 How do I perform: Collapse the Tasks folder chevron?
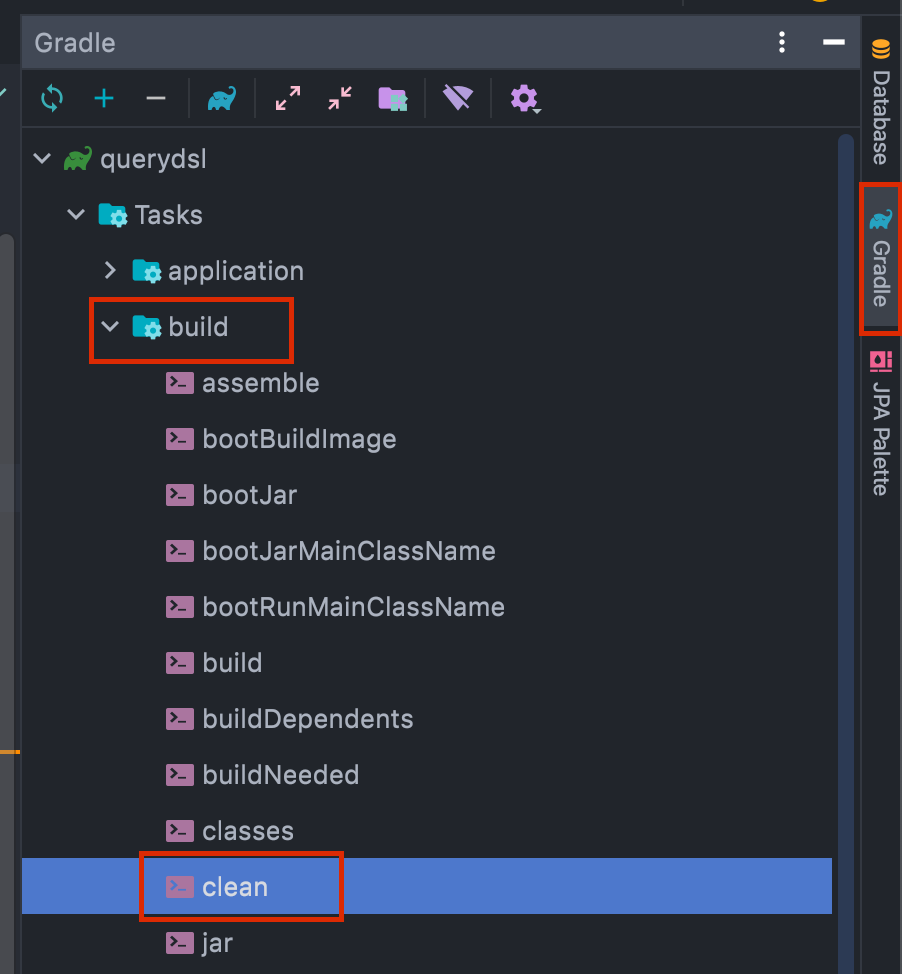pyautogui.click(x=76, y=215)
